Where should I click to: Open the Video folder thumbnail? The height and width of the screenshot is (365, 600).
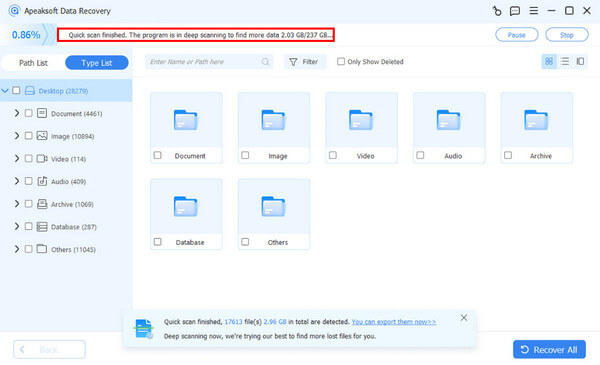point(361,121)
